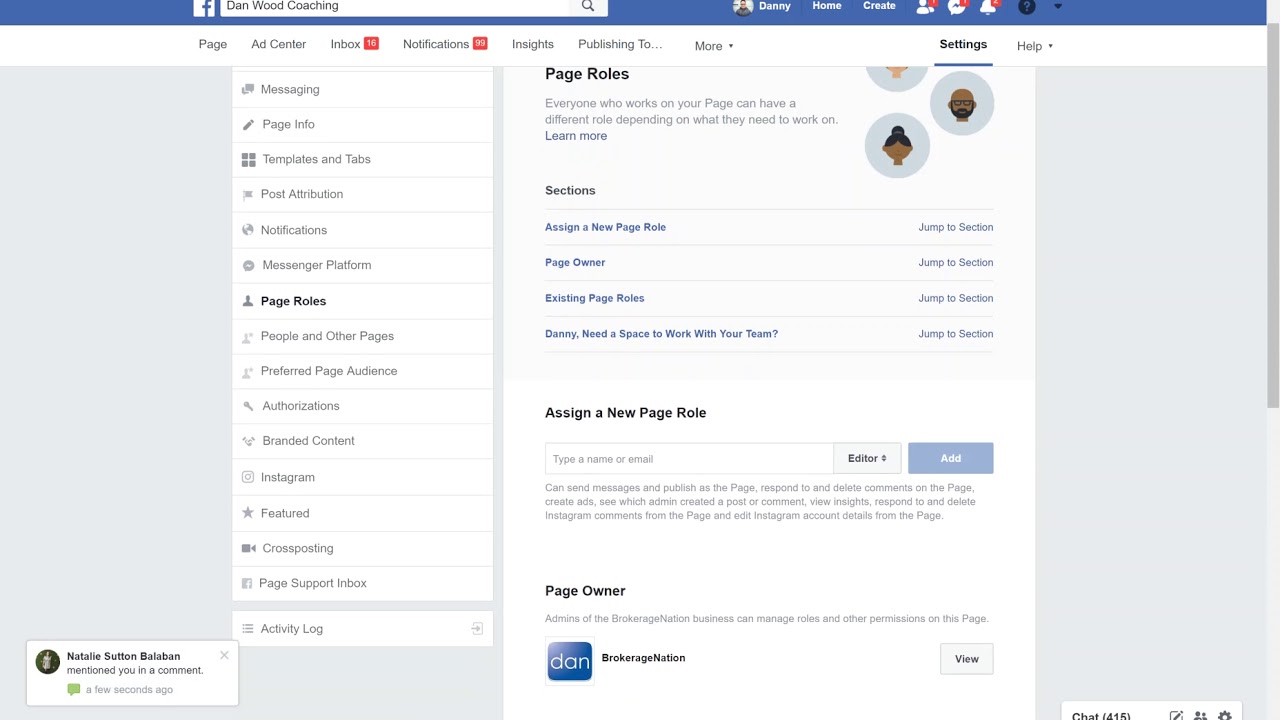Image resolution: width=1280 pixels, height=720 pixels.
Task: Click the BrokerageNation dan logo thumbnail
Action: [x=570, y=661]
